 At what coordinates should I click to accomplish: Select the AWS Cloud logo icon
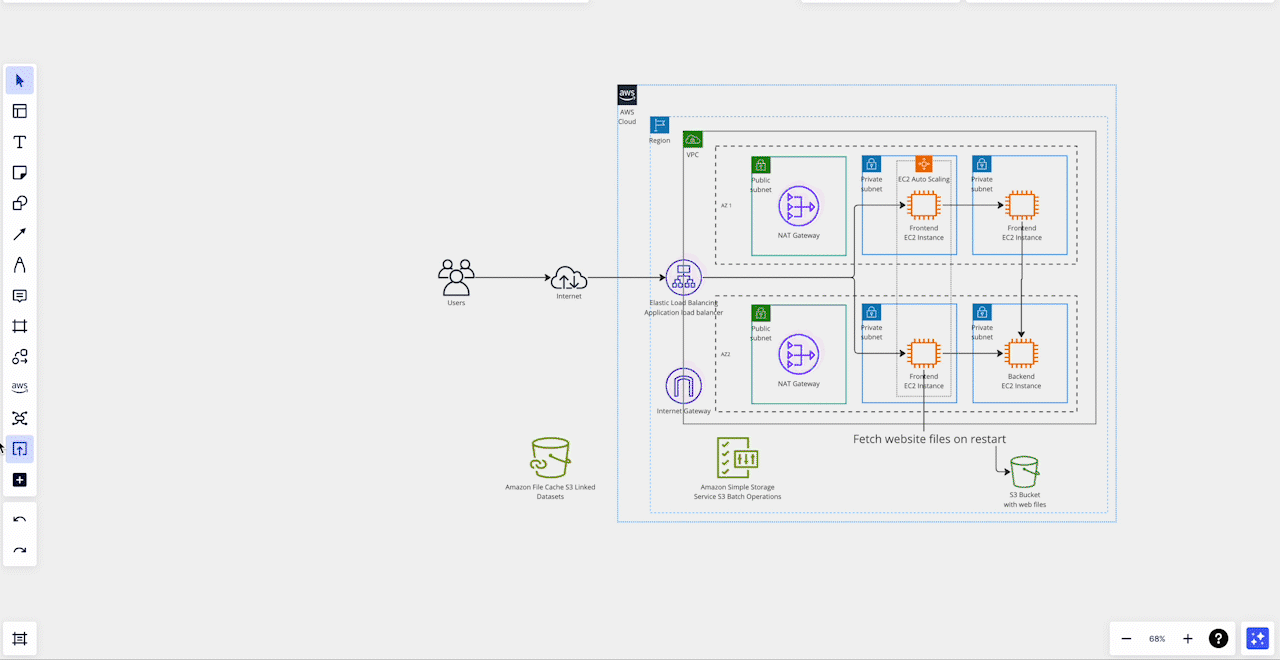(627, 95)
